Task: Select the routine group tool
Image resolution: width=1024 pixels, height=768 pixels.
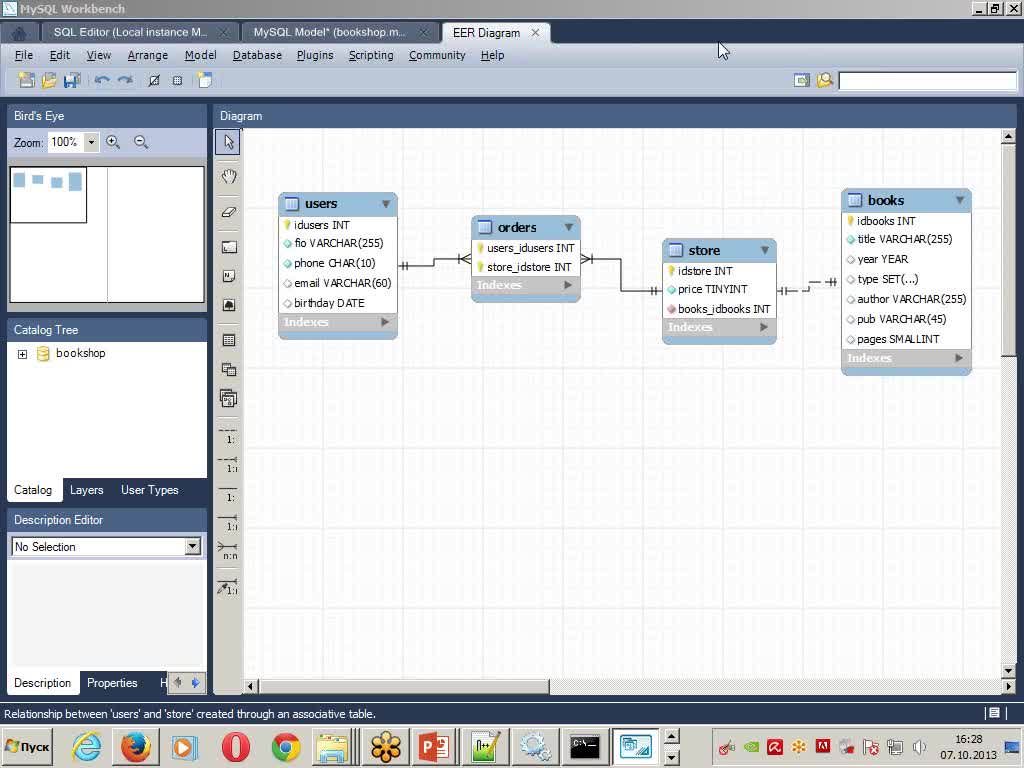Action: [x=229, y=398]
